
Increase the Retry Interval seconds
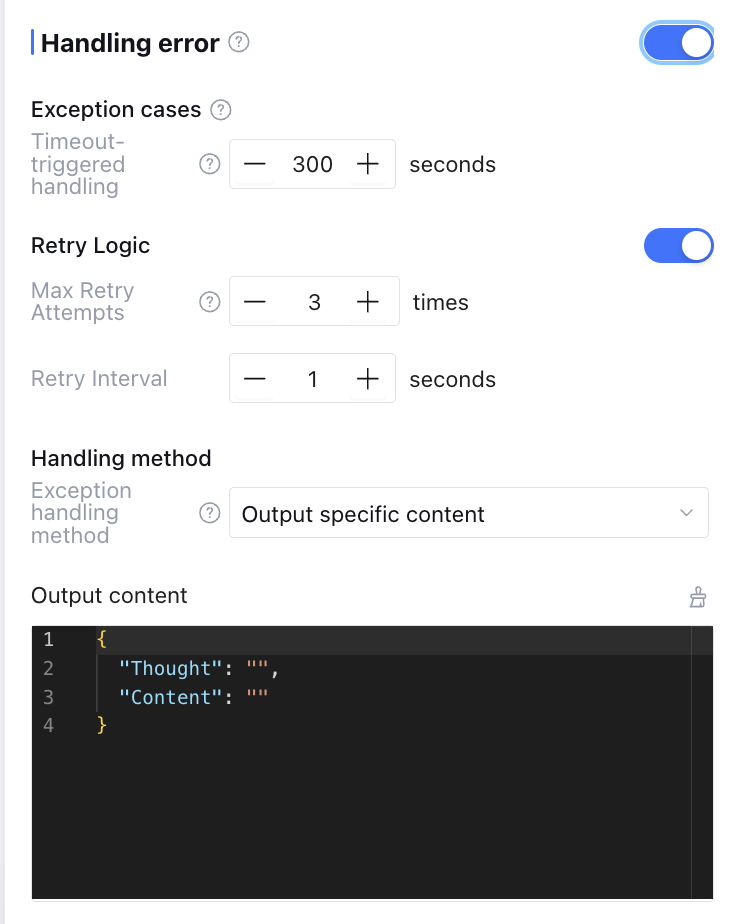pos(369,379)
